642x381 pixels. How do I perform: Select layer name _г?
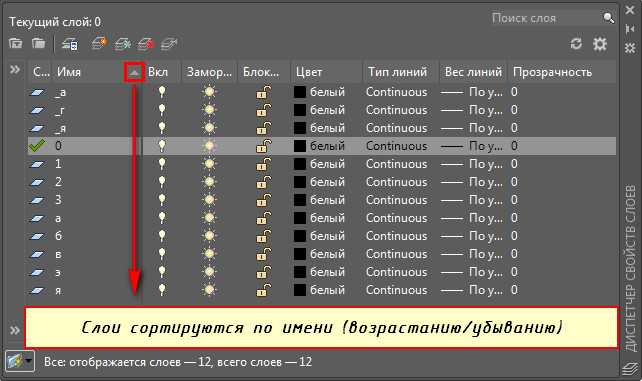(59, 110)
